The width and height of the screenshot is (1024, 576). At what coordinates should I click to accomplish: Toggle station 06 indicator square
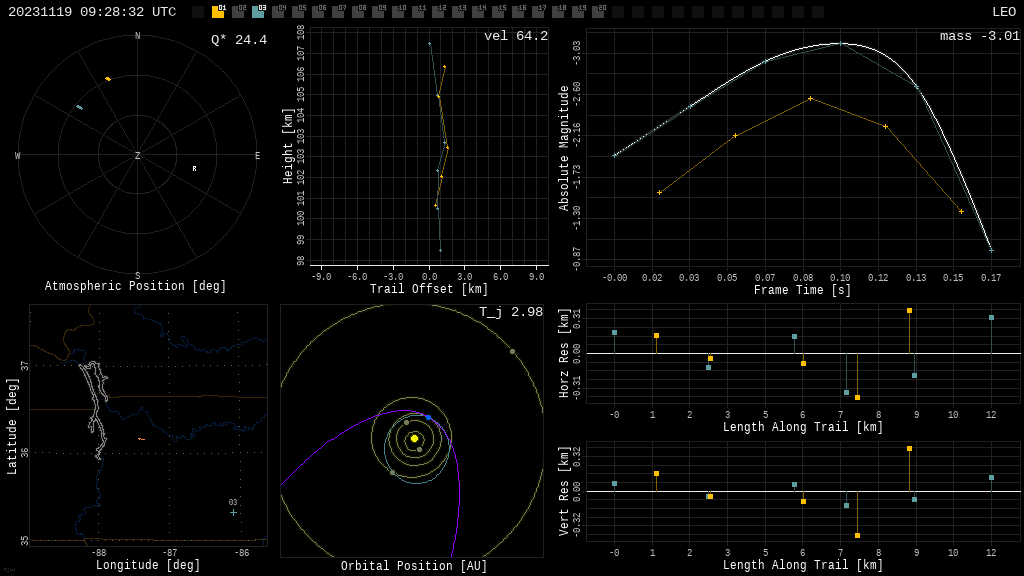pyautogui.click(x=318, y=12)
